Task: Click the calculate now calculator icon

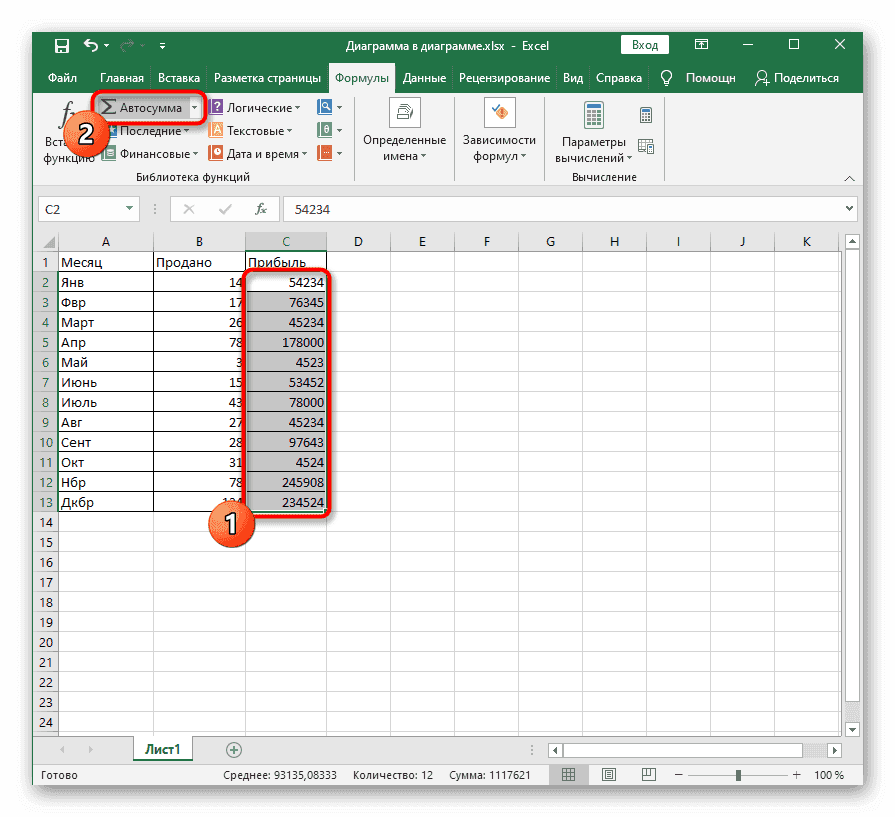Action: (x=646, y=114)
